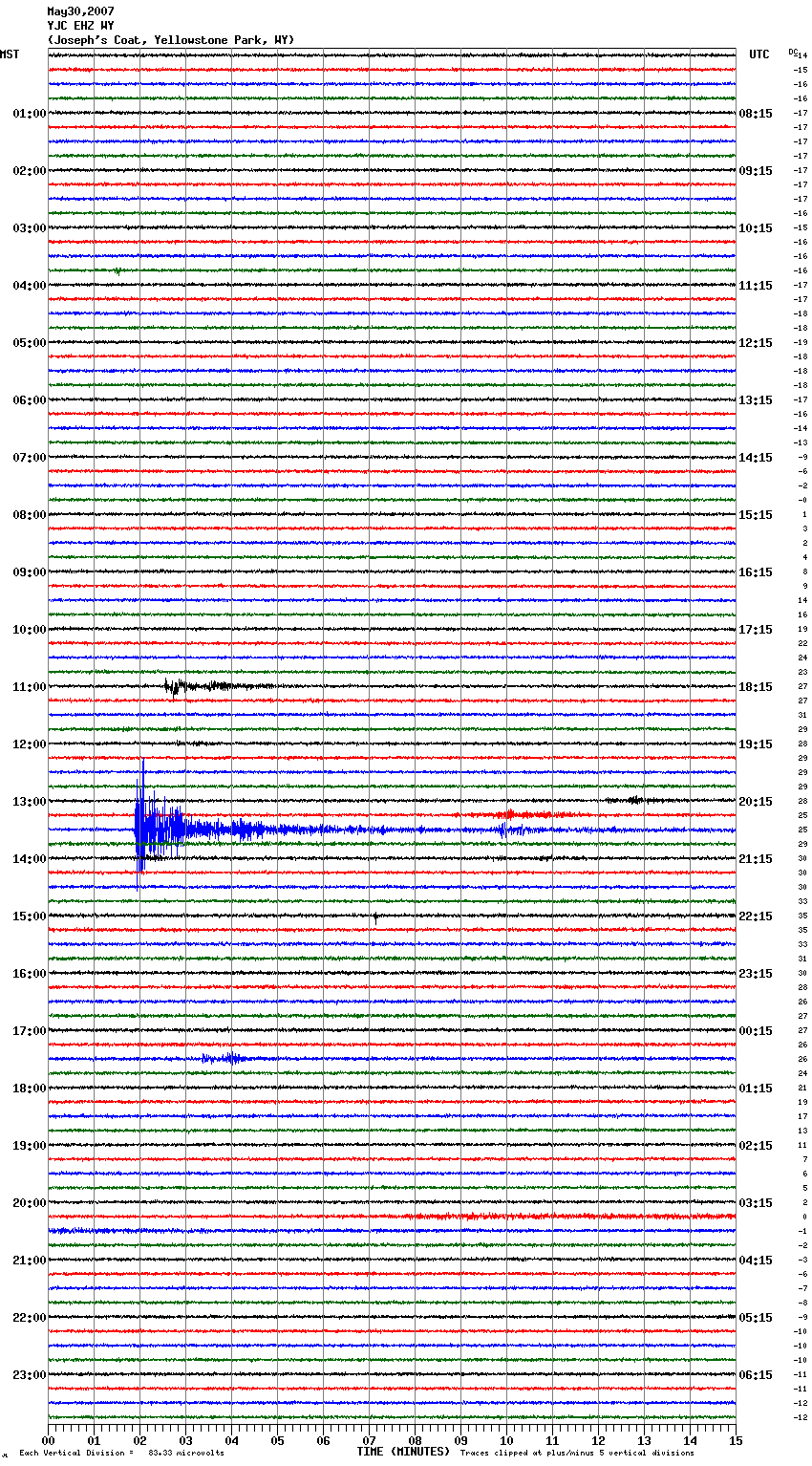Click the 13:00 MST time label
Screen dimensions: 812x1466
[x=30, y=802]
